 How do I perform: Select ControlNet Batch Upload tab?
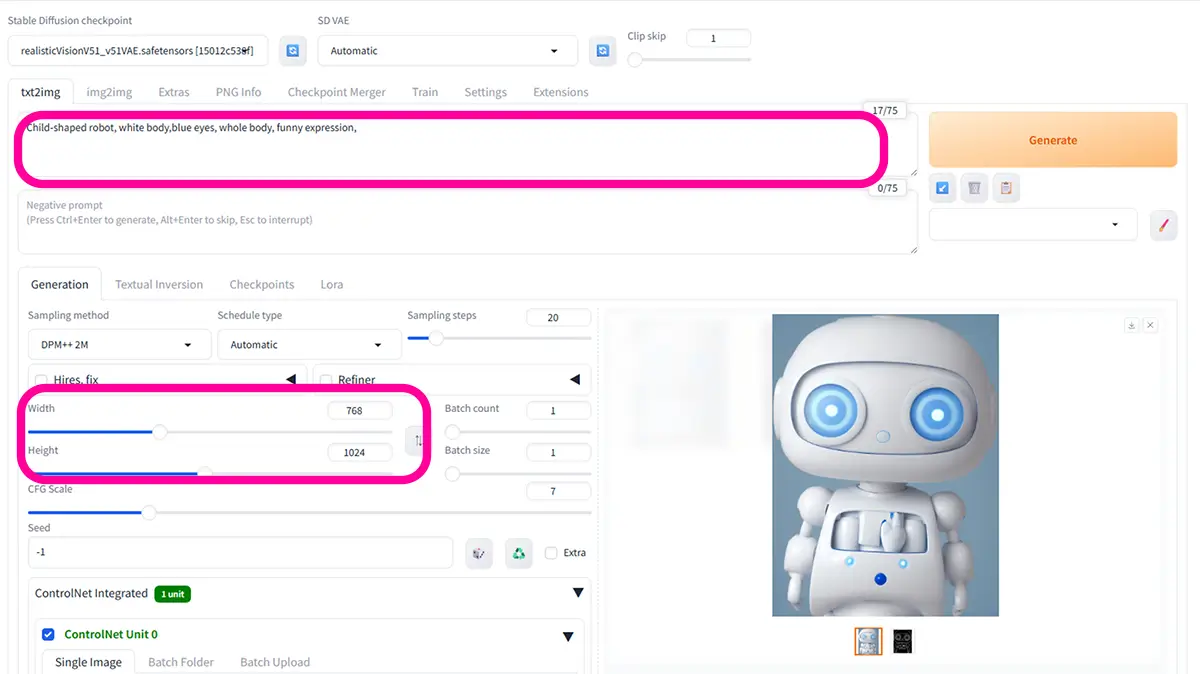[275, 662]
